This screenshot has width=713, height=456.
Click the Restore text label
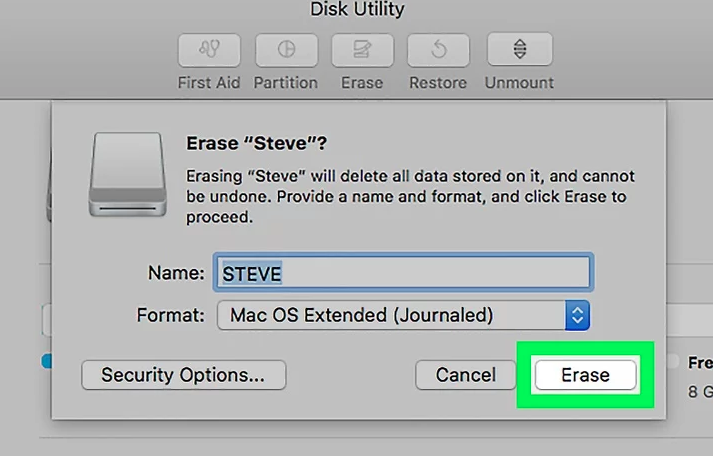coord(438,83)
